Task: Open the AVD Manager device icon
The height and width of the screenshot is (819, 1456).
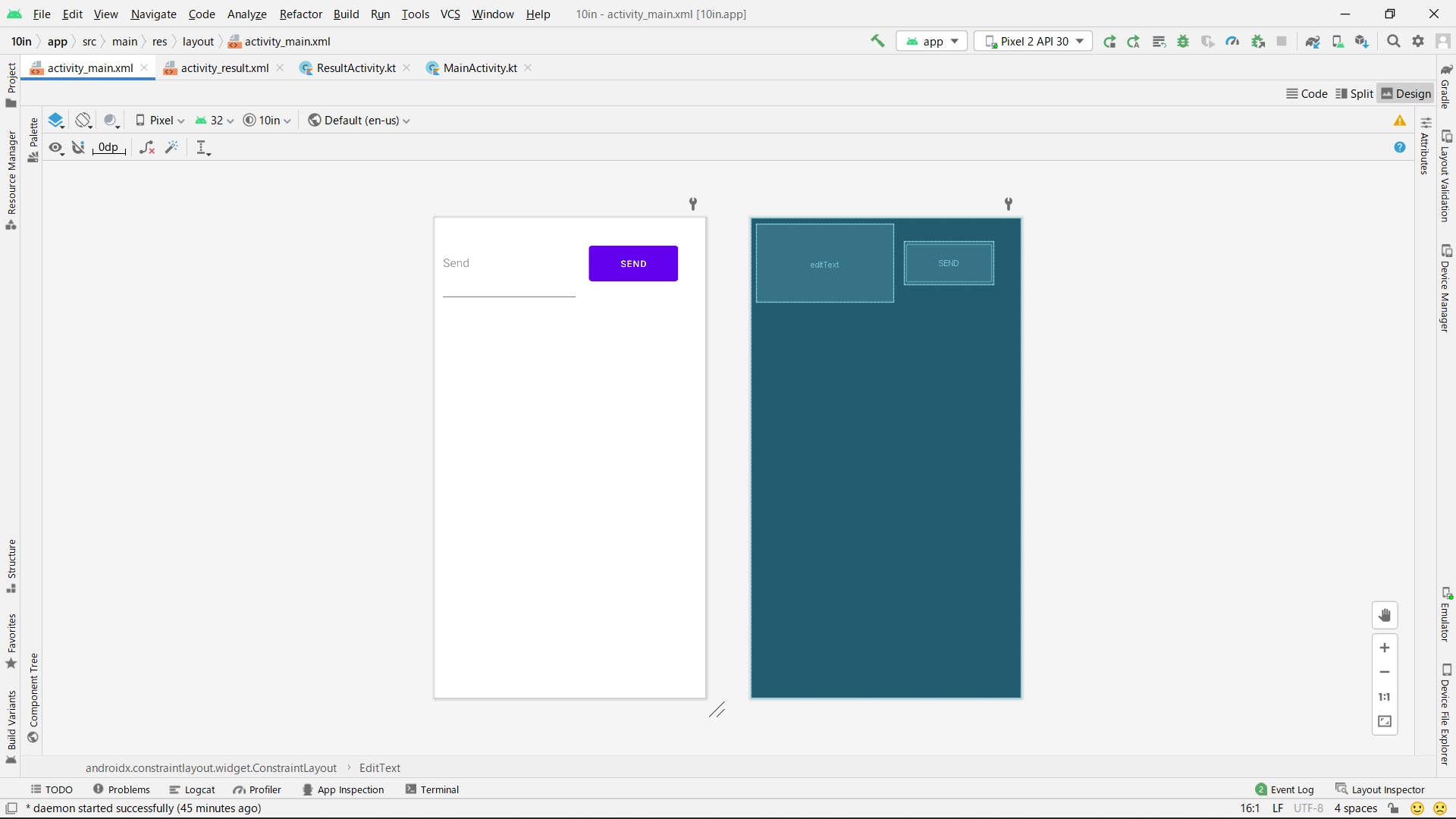Action: pos(1338,42)
